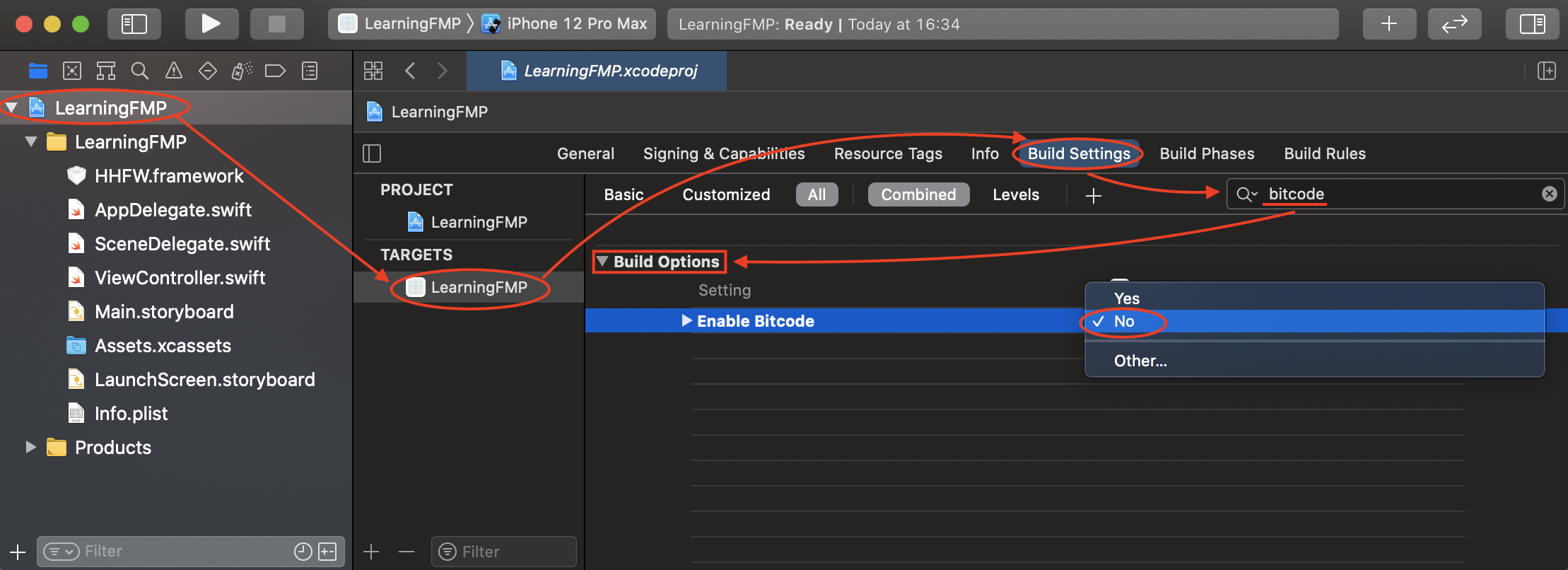Hide the project and targets list

click(372, 153)
